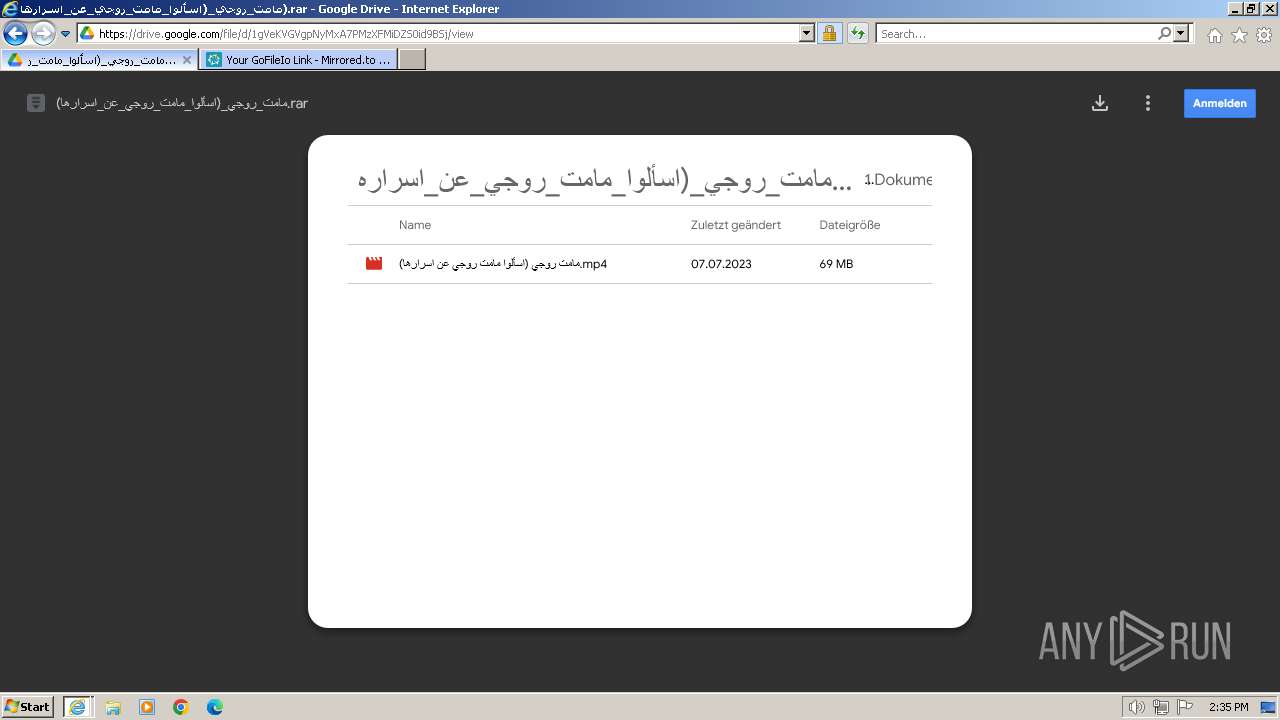Open the mp4 file row entry
This screenshot has width=1280, height=720.
coord(640,264)
